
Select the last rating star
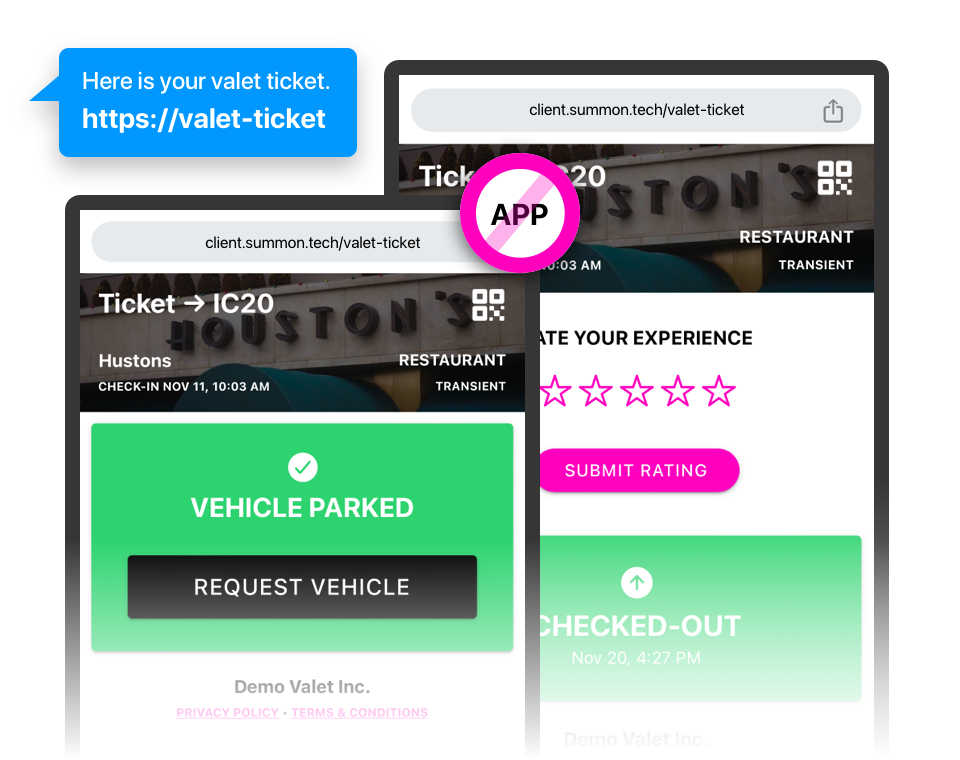[718, 391]
